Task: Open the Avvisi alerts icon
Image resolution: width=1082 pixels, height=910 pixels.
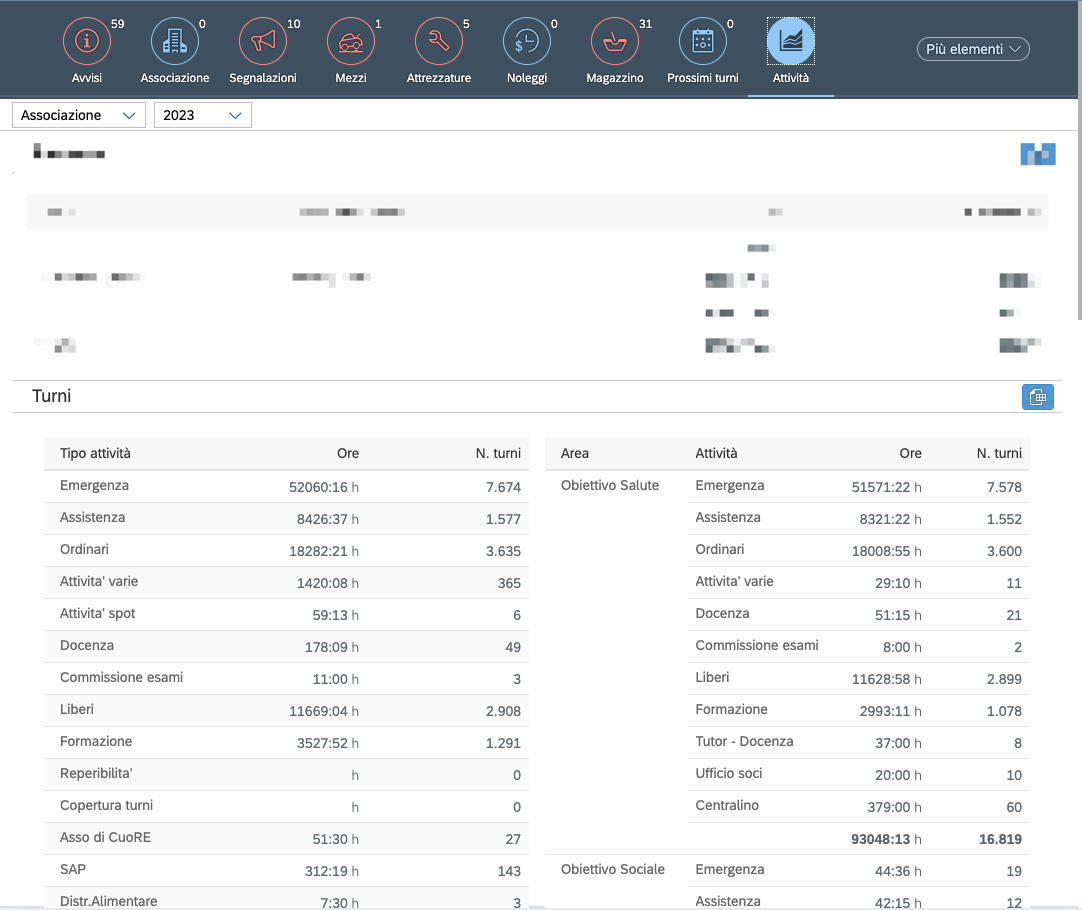Action: click(x=87, y=41)
